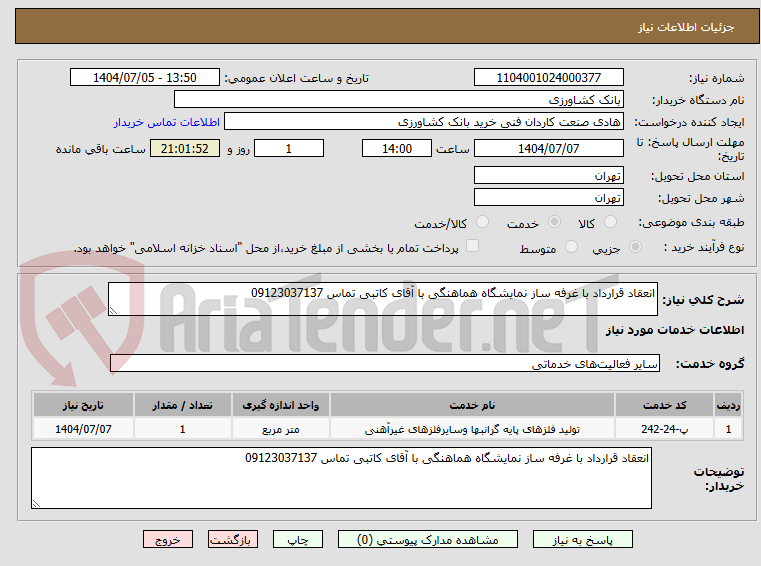Click the resize handle of توضیحات خریدار box

point(36,504)
